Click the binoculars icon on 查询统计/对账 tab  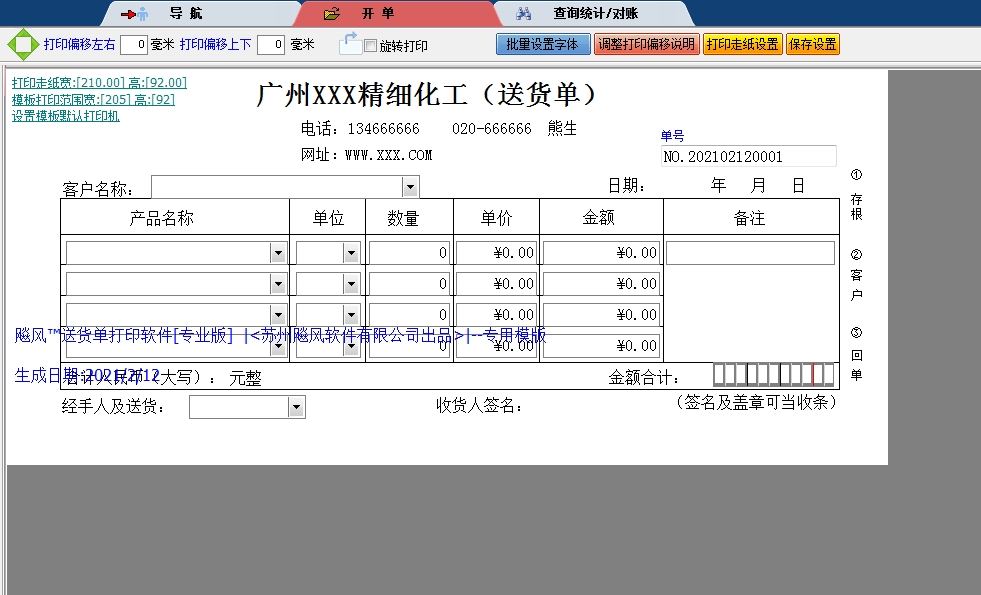click(524, 13)
